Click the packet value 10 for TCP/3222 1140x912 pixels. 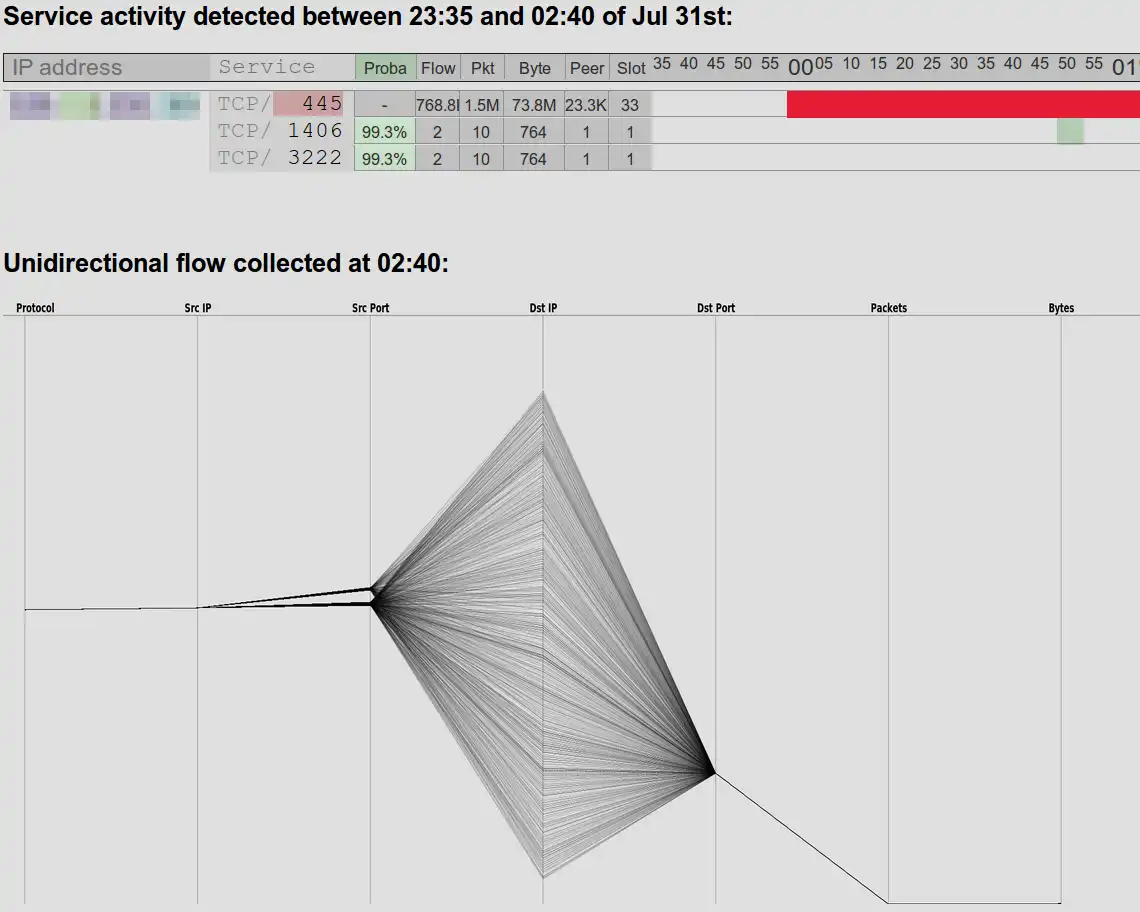[x=481, y=159]
